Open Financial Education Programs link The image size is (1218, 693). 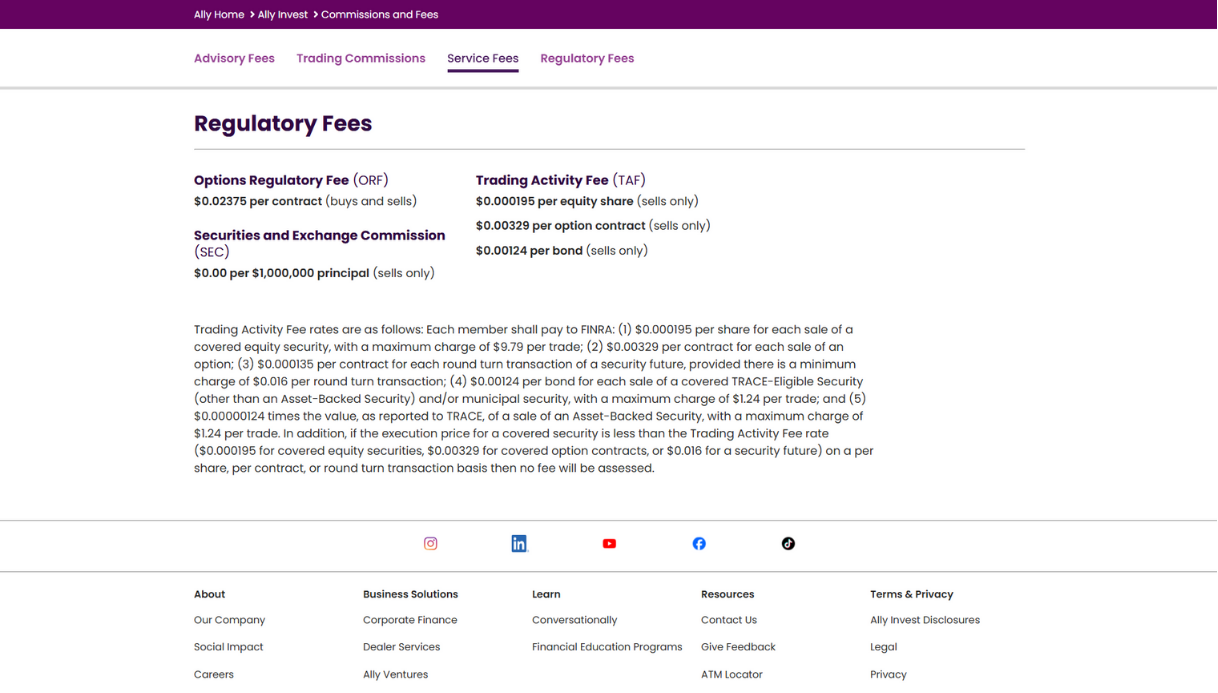click(x=607, y=647)
